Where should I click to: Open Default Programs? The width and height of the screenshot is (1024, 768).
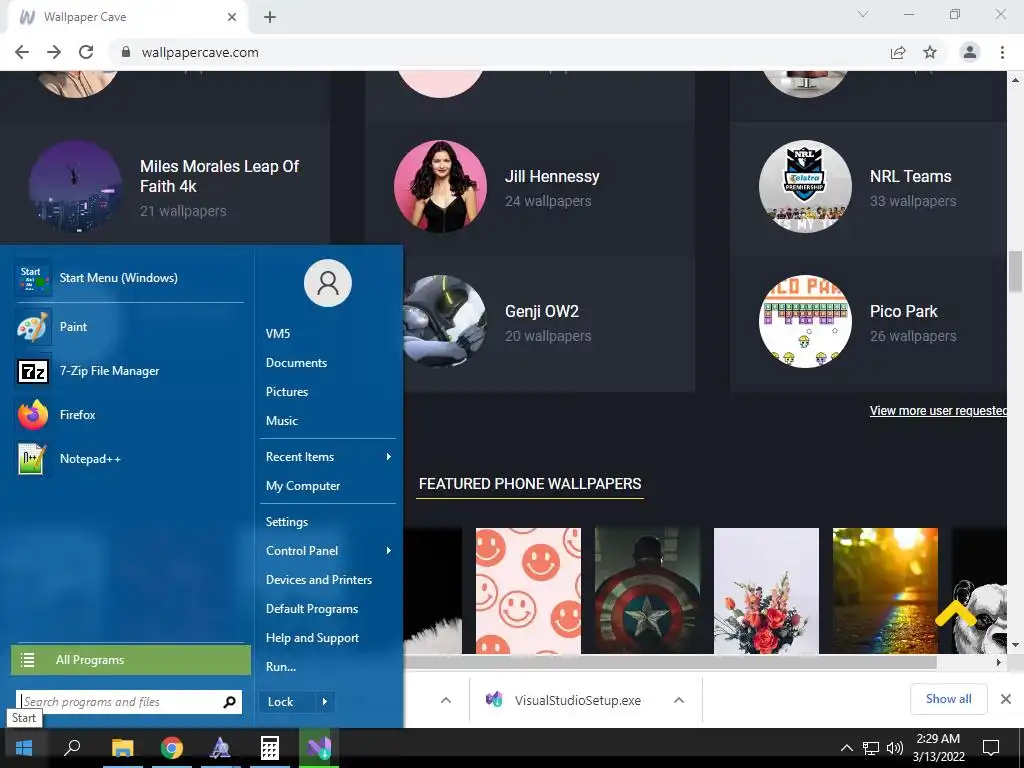[312, 609]
